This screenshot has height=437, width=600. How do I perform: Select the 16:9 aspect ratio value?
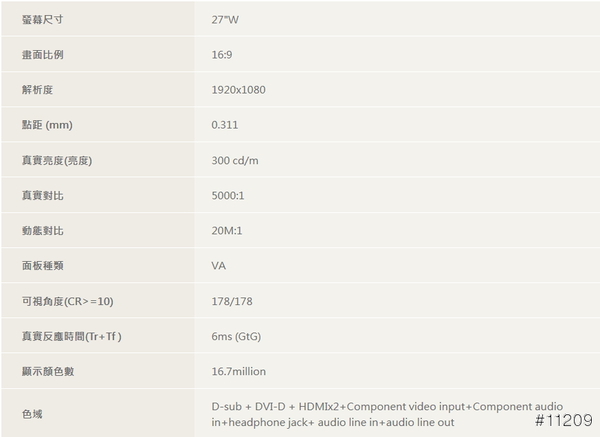[223, 55]
